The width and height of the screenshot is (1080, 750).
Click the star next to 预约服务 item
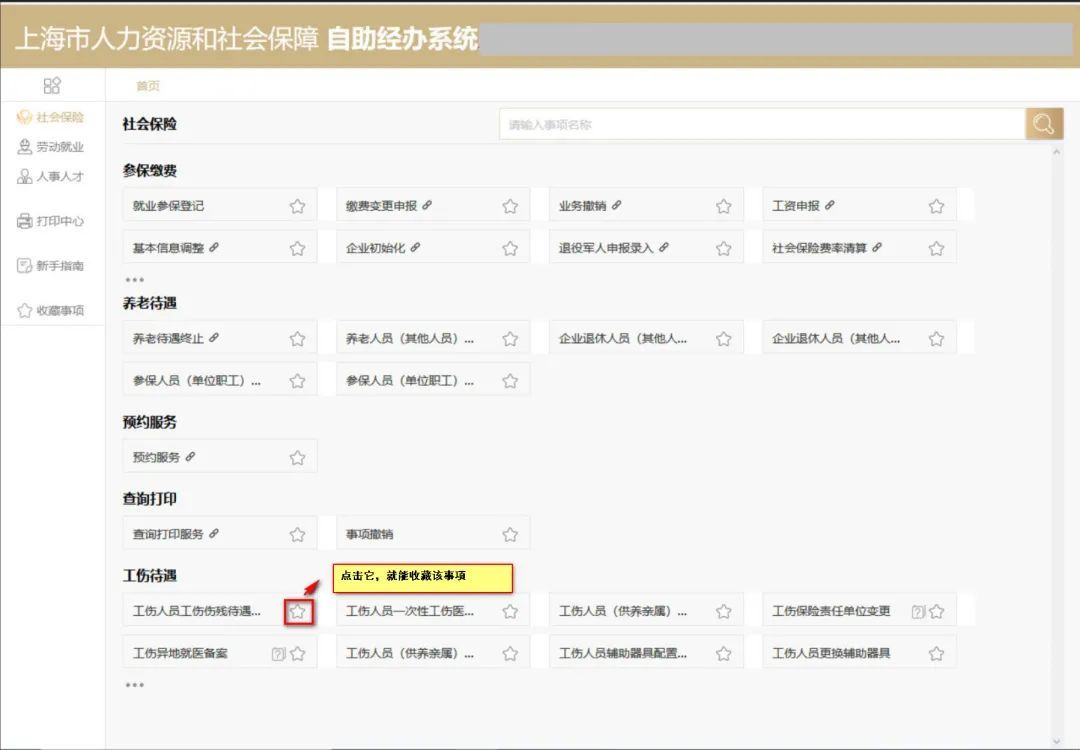[298, 457]
